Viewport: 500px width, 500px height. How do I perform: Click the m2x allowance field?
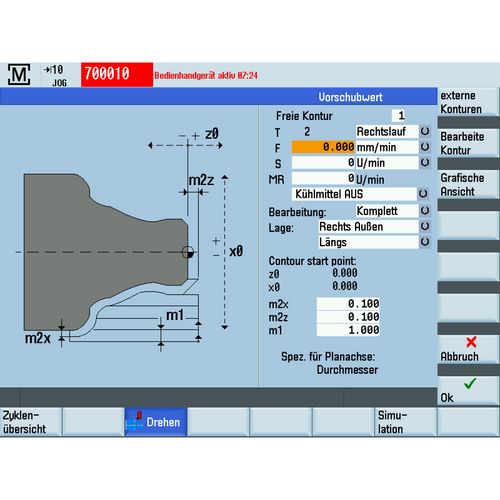[x=348, y=303]
